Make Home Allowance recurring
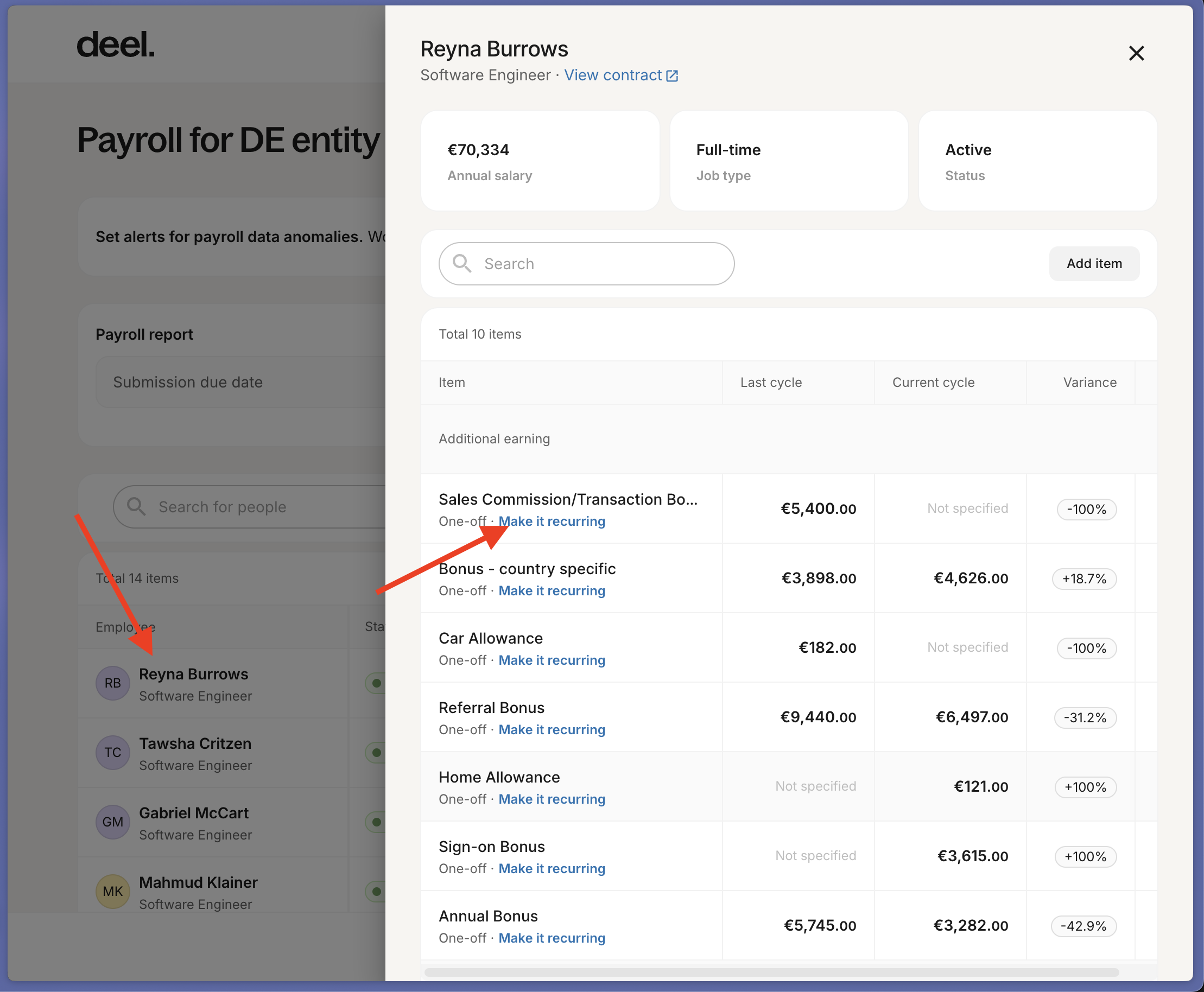This screenshot has height=992, width=1204. [552, 799]
